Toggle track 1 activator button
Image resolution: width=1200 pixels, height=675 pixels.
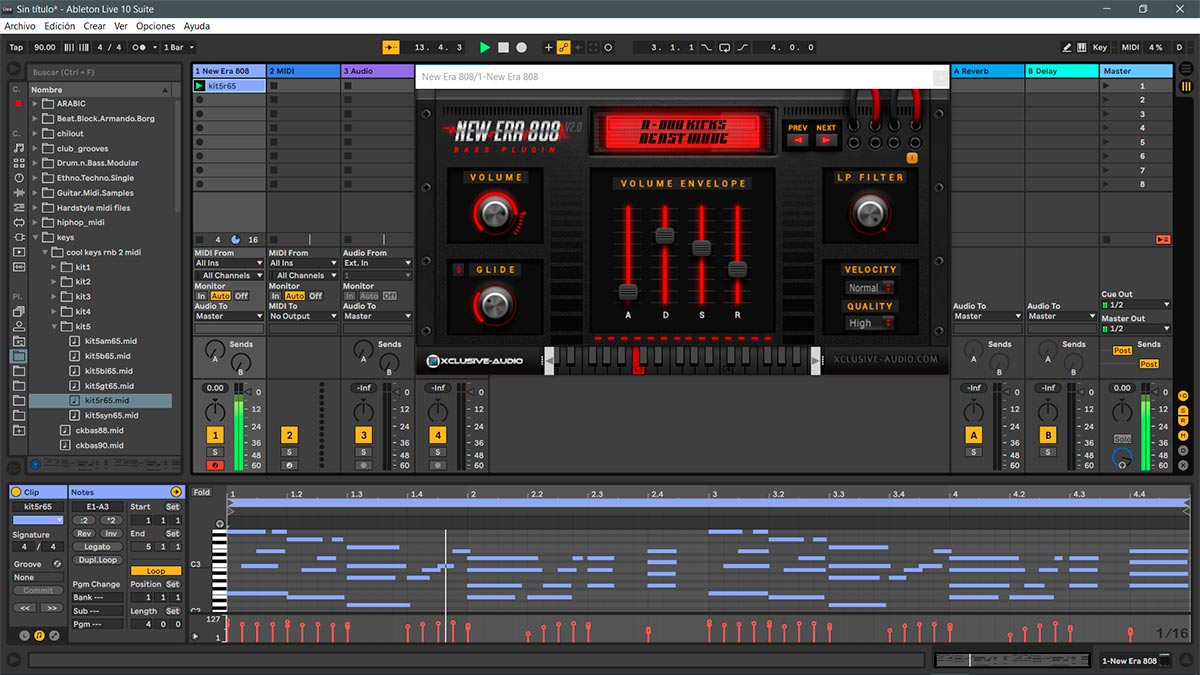[x=215, y=435]
